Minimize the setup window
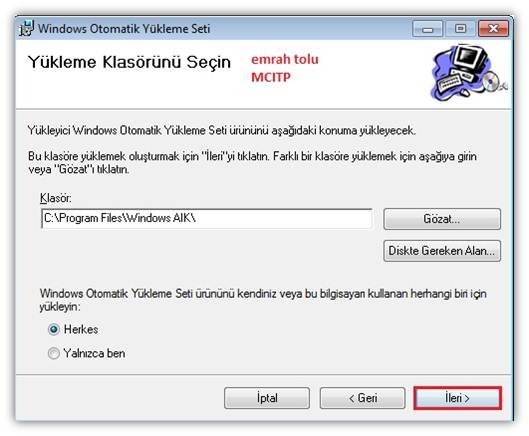529x436 pixels. 427,29
